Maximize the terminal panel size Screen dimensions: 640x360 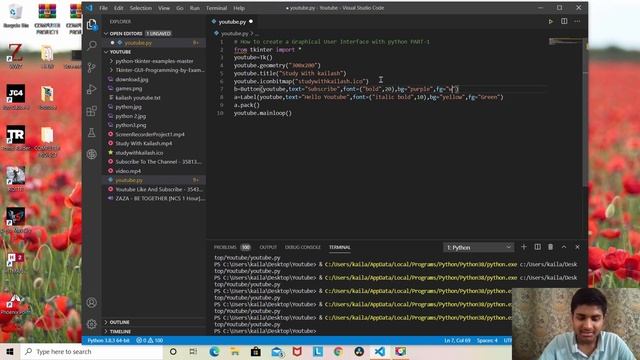tap(564, 247)
